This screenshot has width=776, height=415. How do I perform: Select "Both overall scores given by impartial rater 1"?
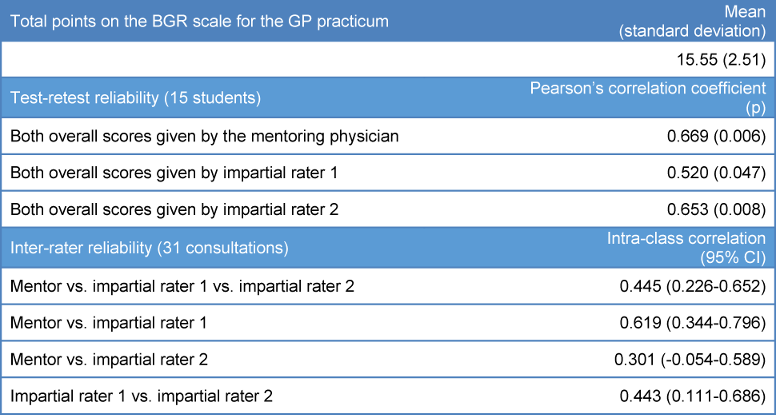[x=174, y=173]
